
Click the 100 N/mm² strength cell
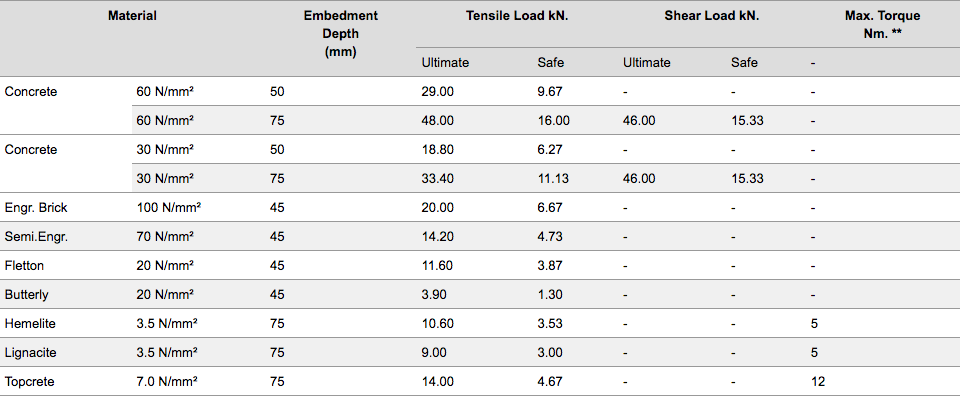coord(169,207)
